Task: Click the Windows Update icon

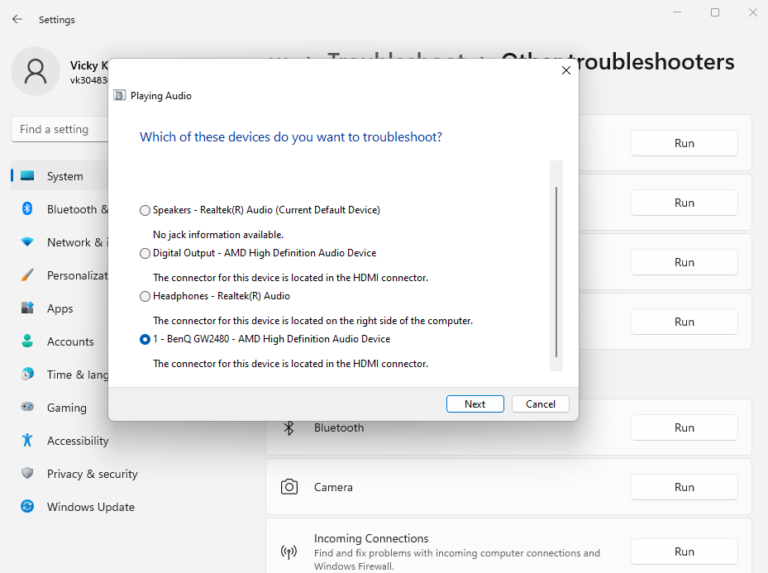Action: coord(27,507)
